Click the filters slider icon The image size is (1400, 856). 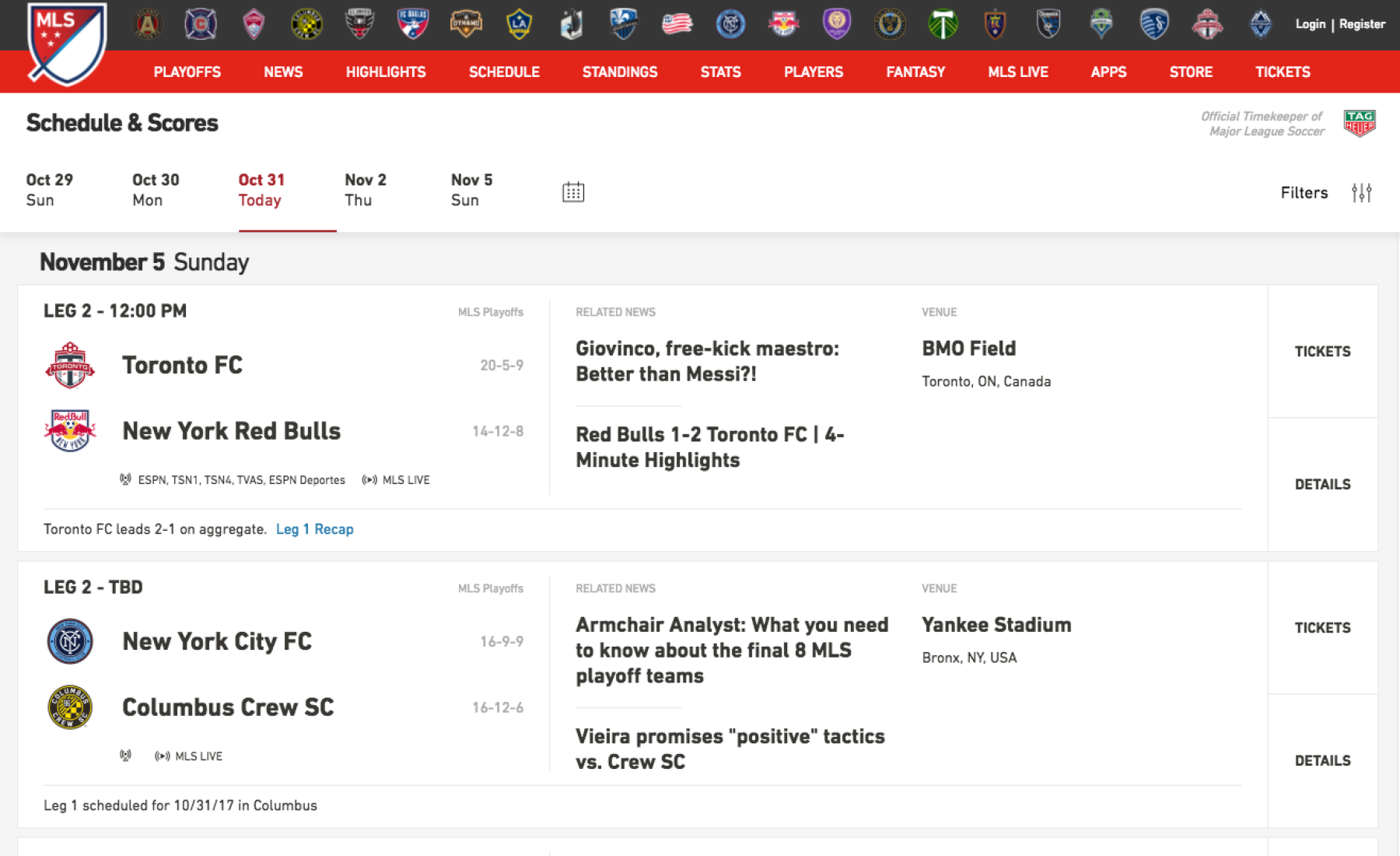pos(1361,192)
